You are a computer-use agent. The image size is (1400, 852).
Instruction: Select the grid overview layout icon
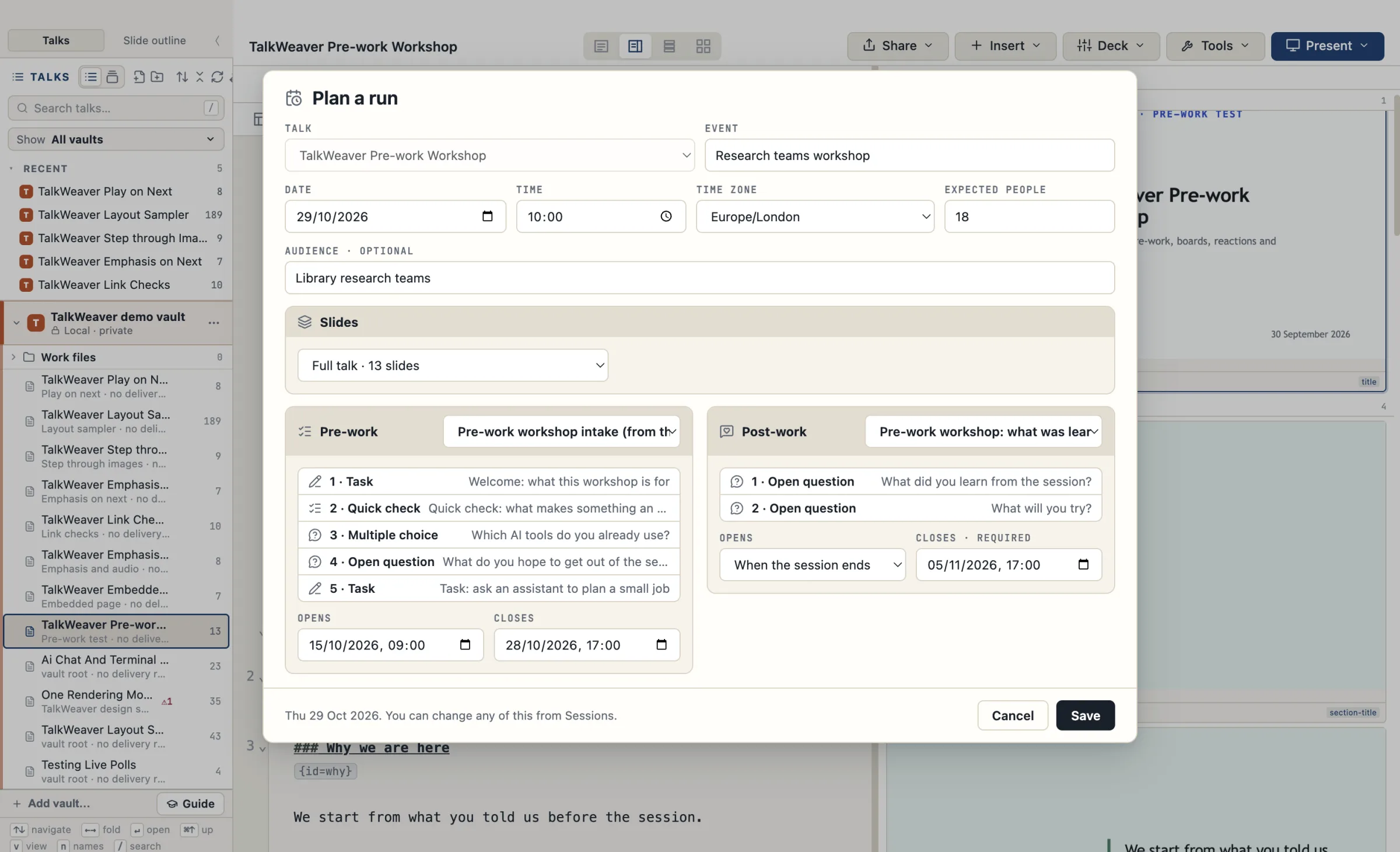pos(703,46)
